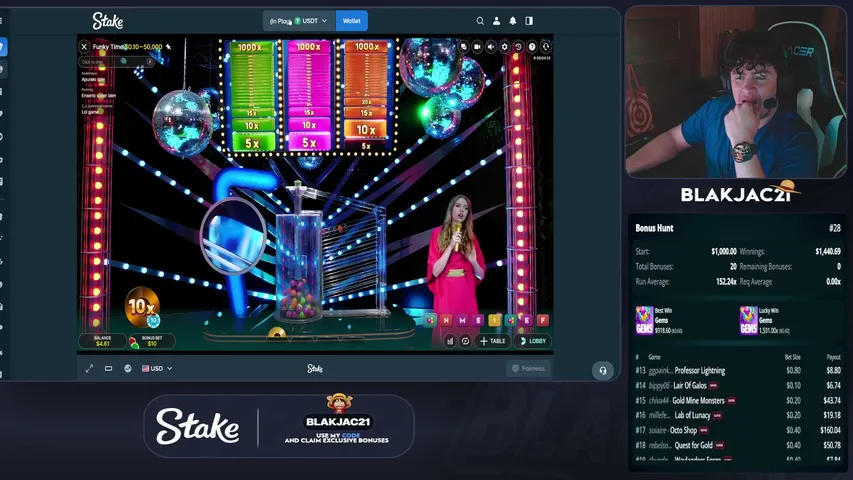Click the Bonus Bet $10 display
The height and width of the screenshot is (480, 853).
pos(152,341)
